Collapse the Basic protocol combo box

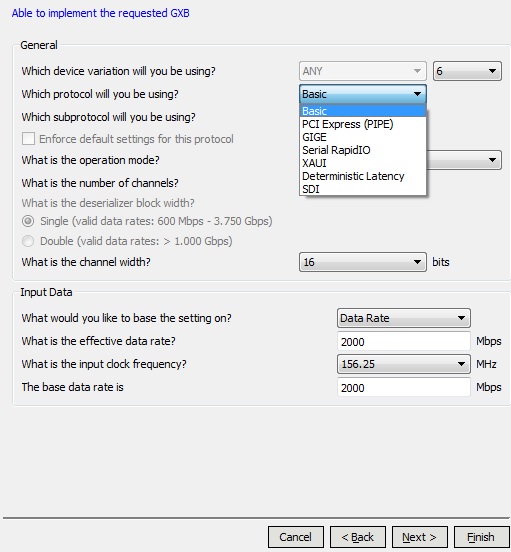click(x=362, y=94)
